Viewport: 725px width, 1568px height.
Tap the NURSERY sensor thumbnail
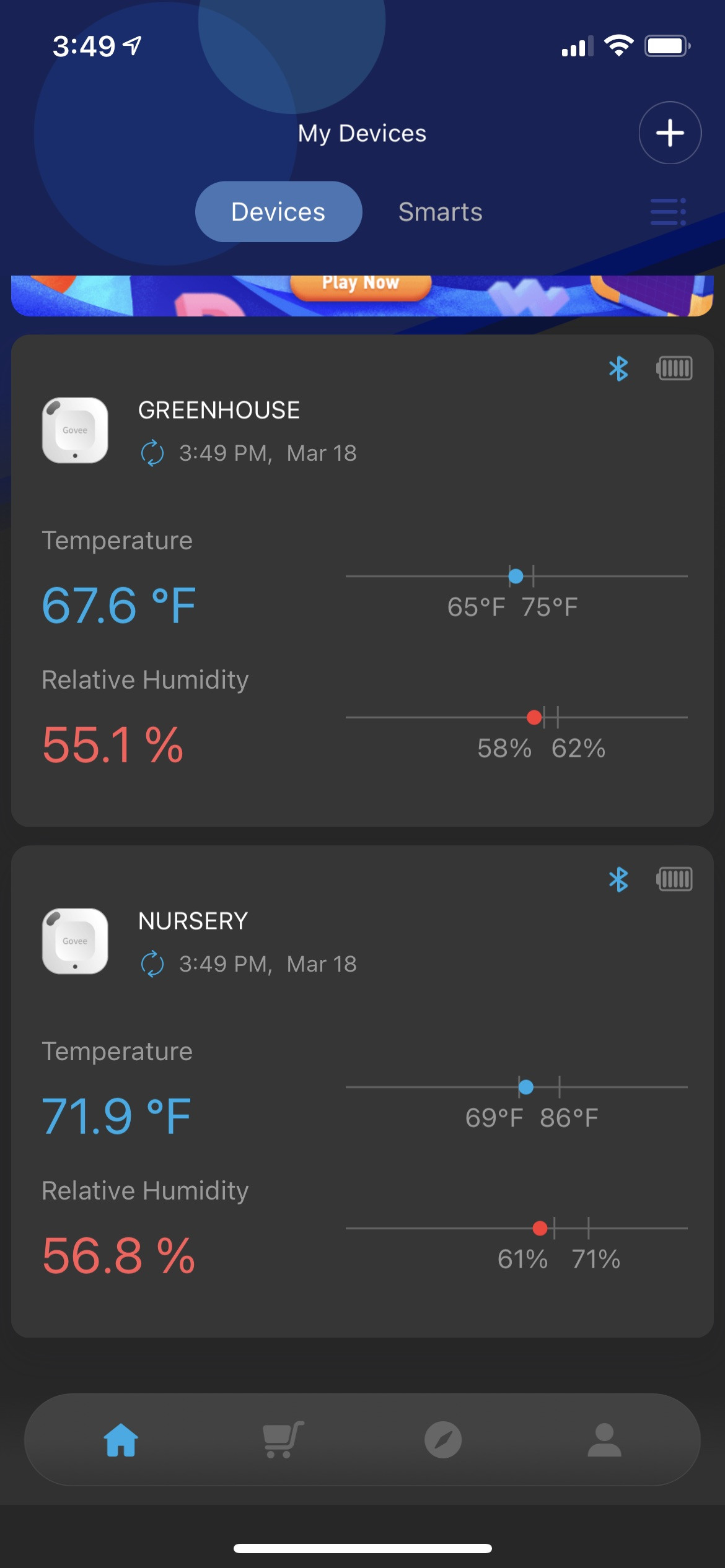(x=75, y=941)
